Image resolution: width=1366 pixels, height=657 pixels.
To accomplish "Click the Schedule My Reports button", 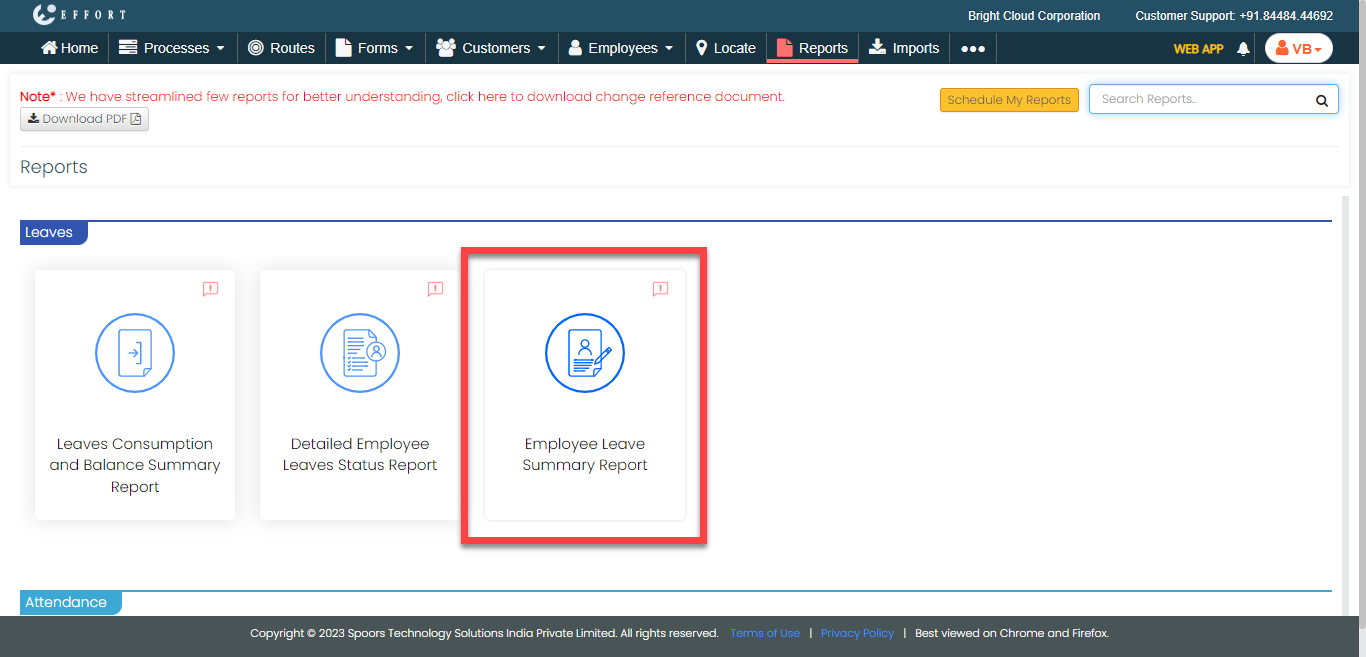I will 1009,100.
